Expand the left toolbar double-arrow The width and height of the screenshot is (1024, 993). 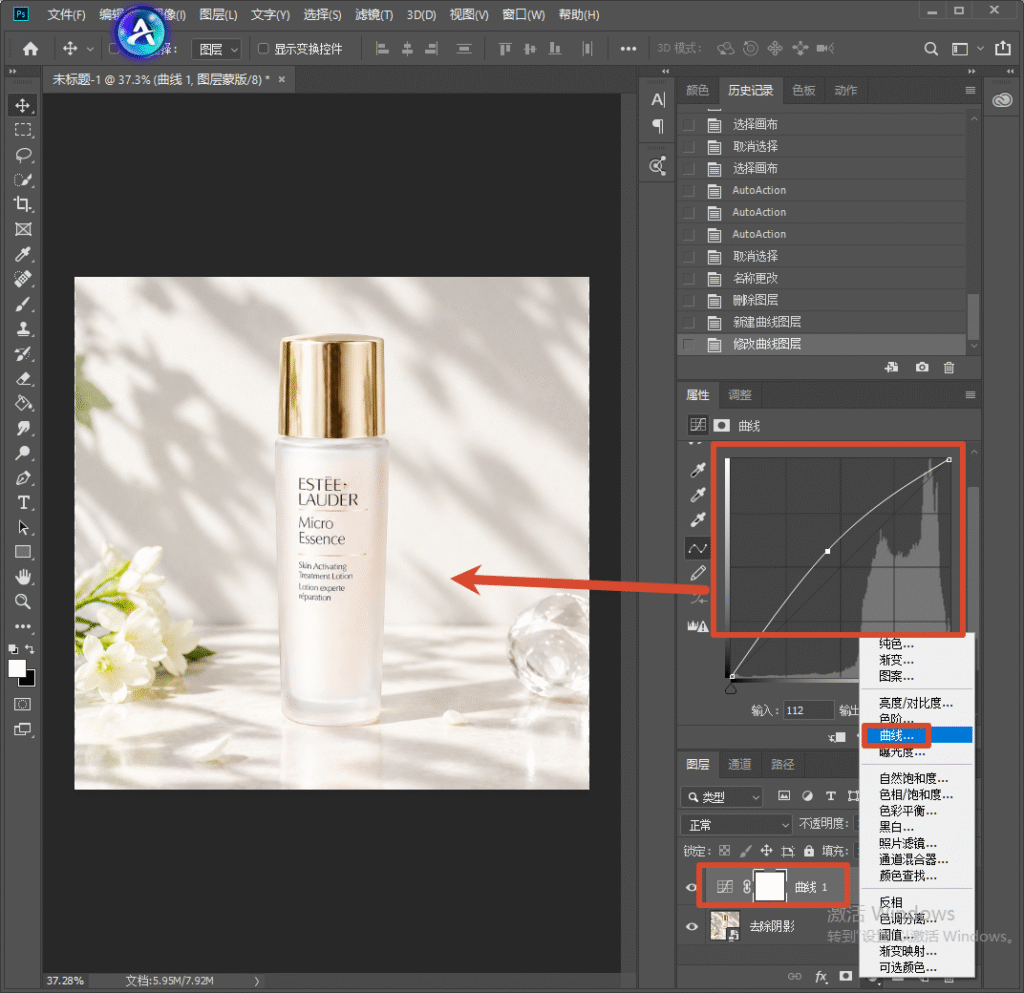(x=12, y=71)
